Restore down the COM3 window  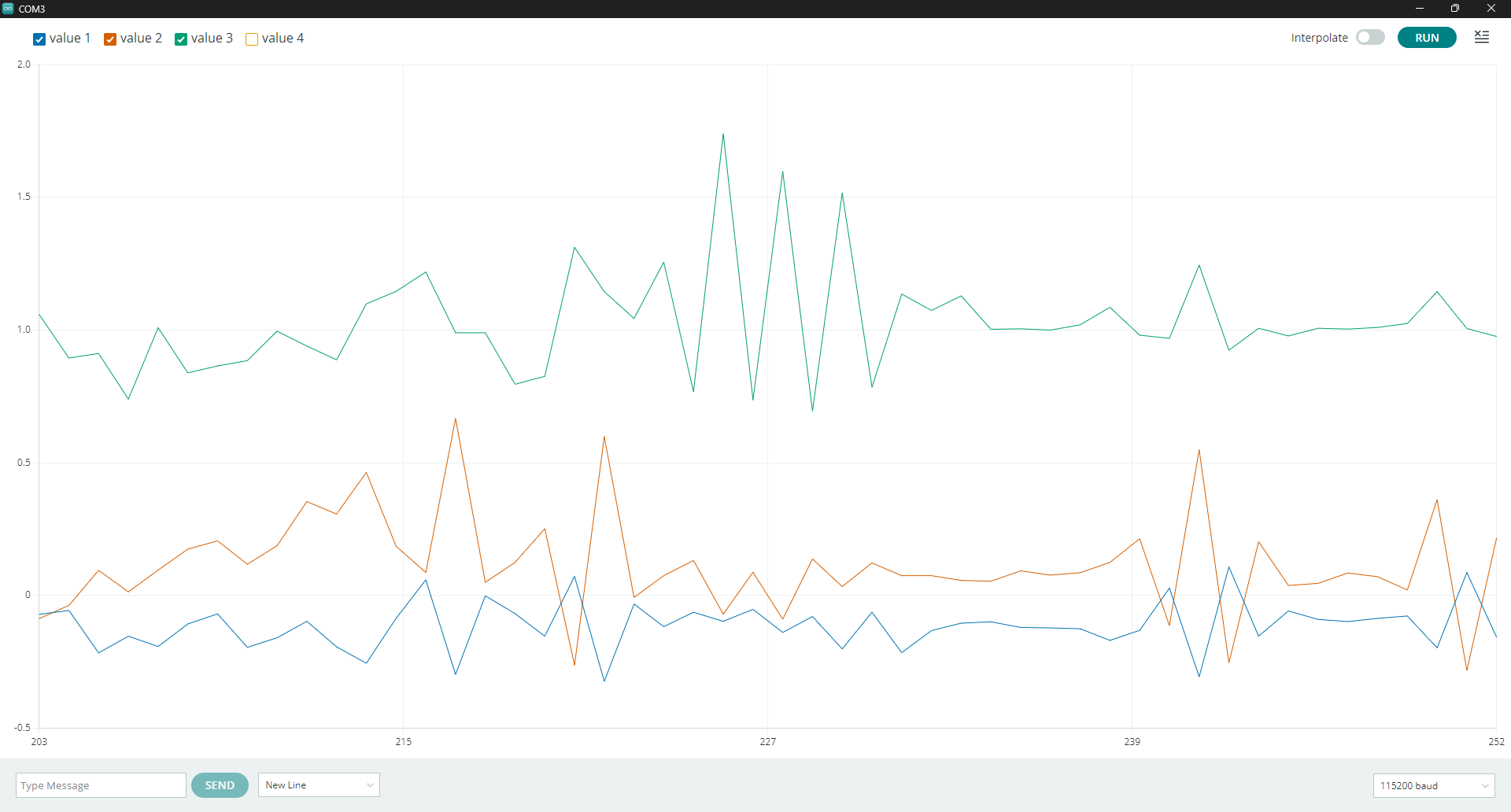click(x=1455, y=9)
